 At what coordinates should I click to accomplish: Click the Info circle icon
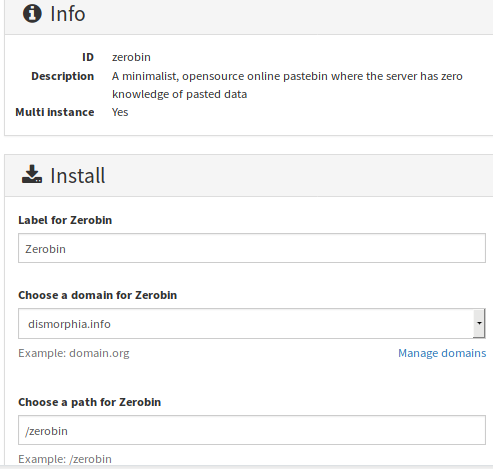point(32,14)
